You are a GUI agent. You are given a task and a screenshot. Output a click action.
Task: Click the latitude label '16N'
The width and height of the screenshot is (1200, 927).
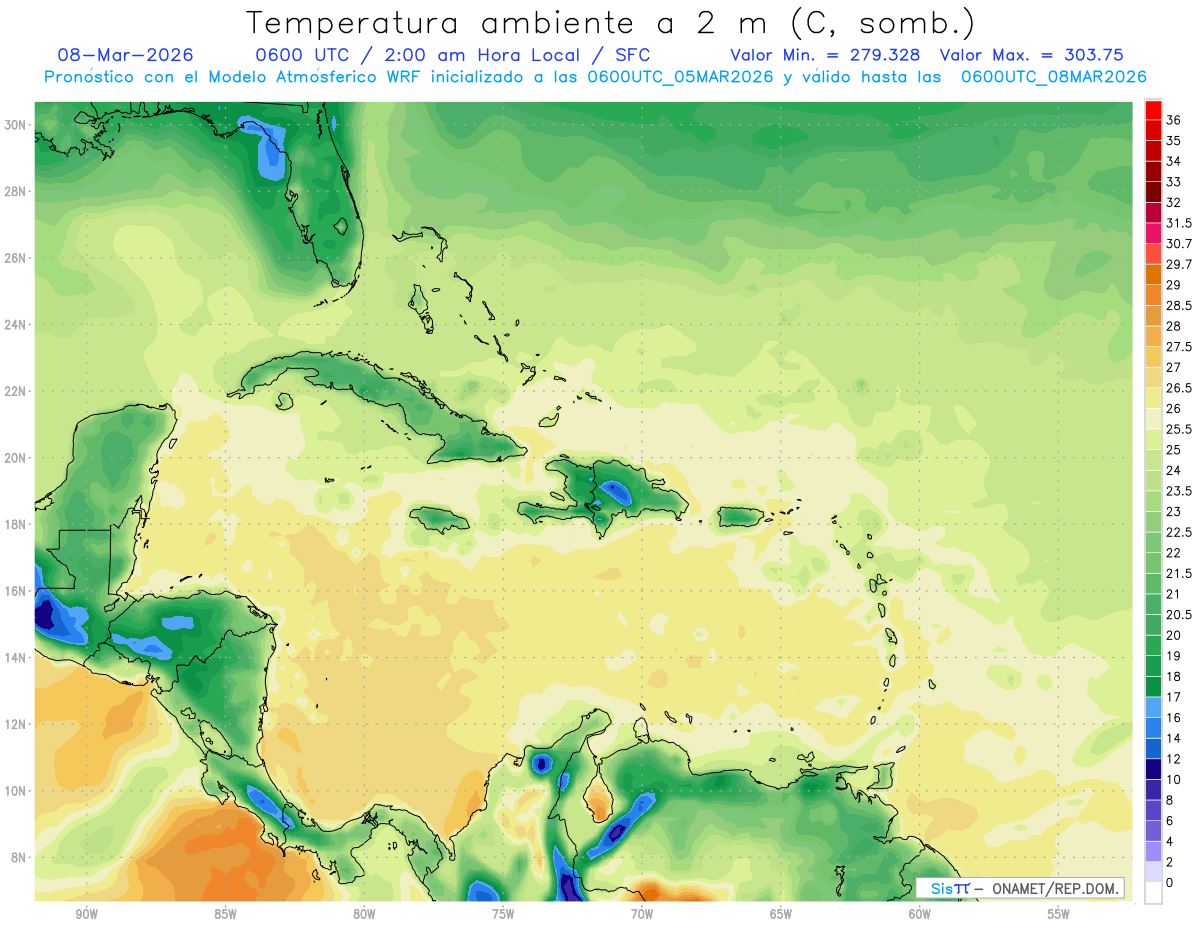[x=17, y=591]
